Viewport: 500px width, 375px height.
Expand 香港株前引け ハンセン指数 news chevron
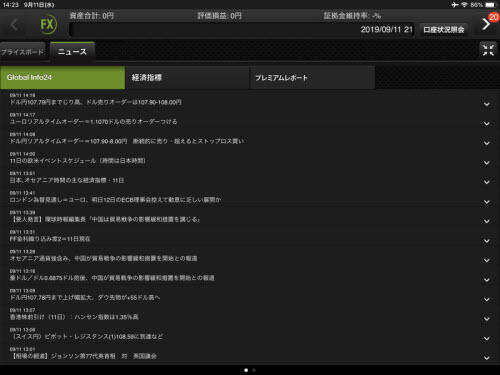pos(487,319)
